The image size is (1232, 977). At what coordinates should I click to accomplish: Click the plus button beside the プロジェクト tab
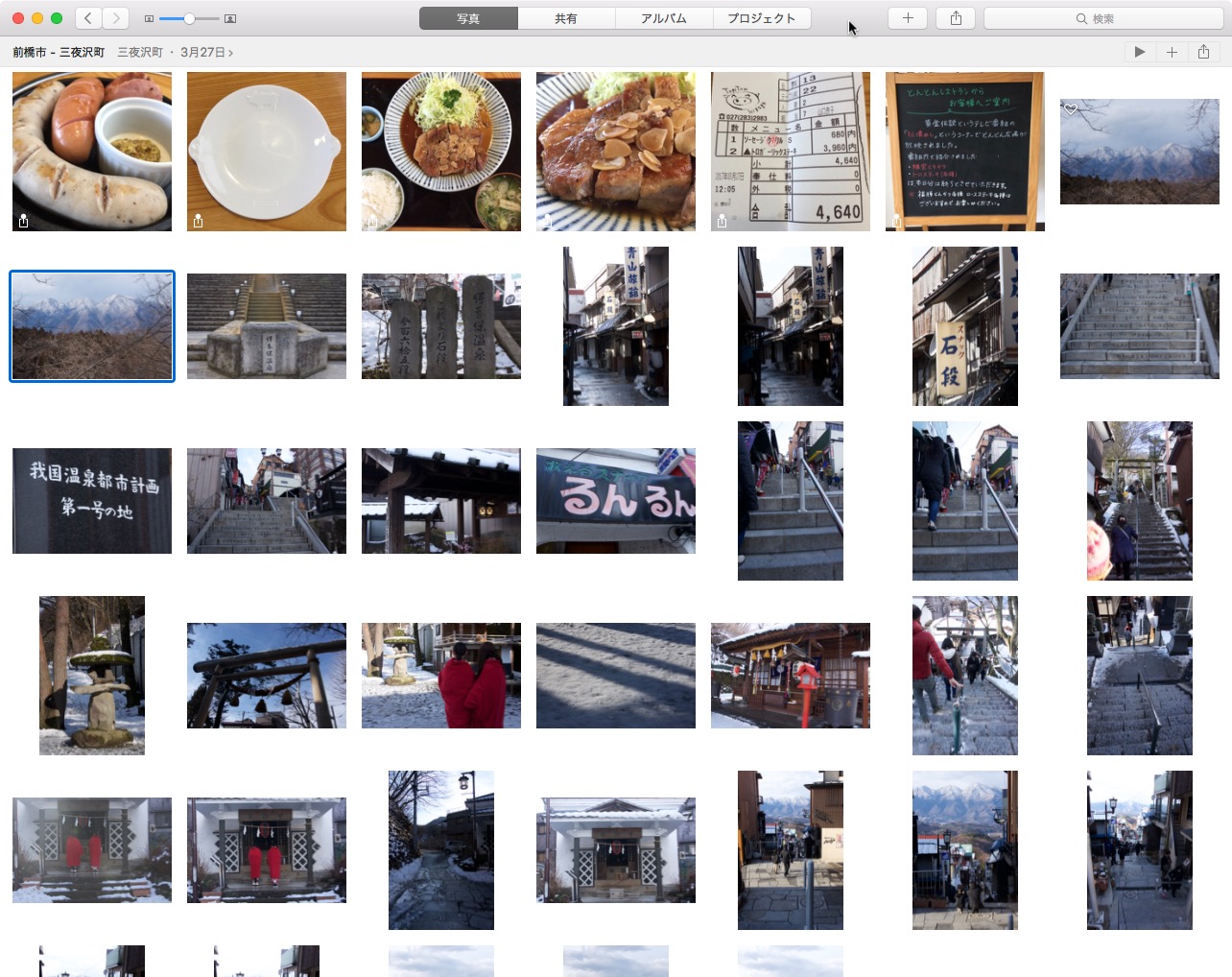click(x=908, y=18)
